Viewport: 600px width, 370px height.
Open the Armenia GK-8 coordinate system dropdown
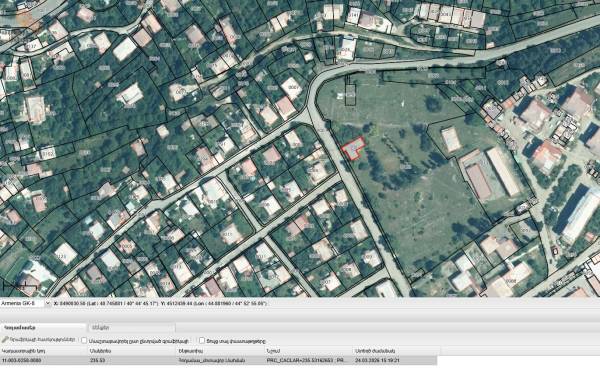pyautogui.click(x=26, y=303)
